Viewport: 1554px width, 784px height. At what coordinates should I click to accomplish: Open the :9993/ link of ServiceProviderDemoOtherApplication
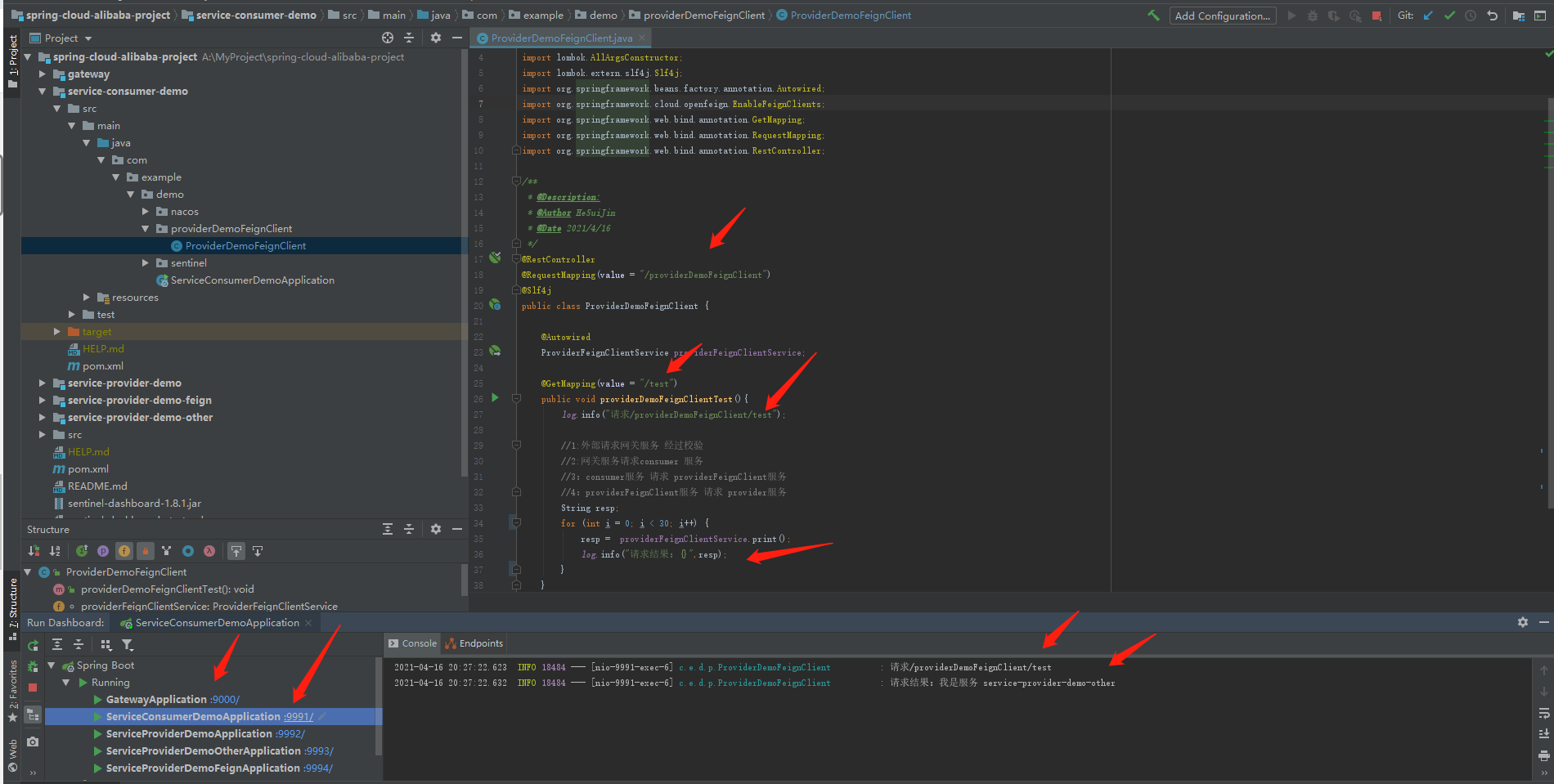319,751
